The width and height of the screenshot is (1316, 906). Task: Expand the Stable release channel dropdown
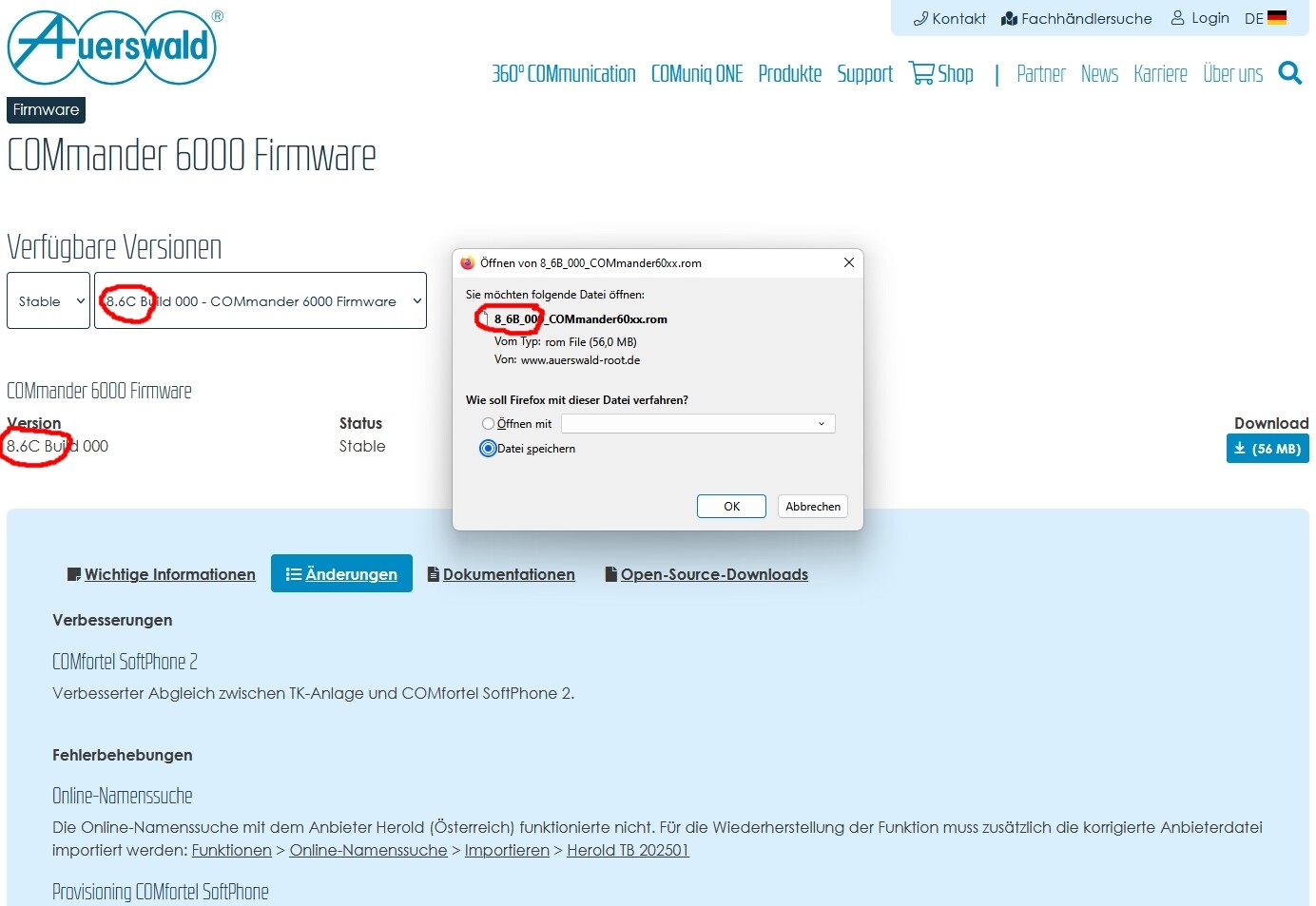48,300
